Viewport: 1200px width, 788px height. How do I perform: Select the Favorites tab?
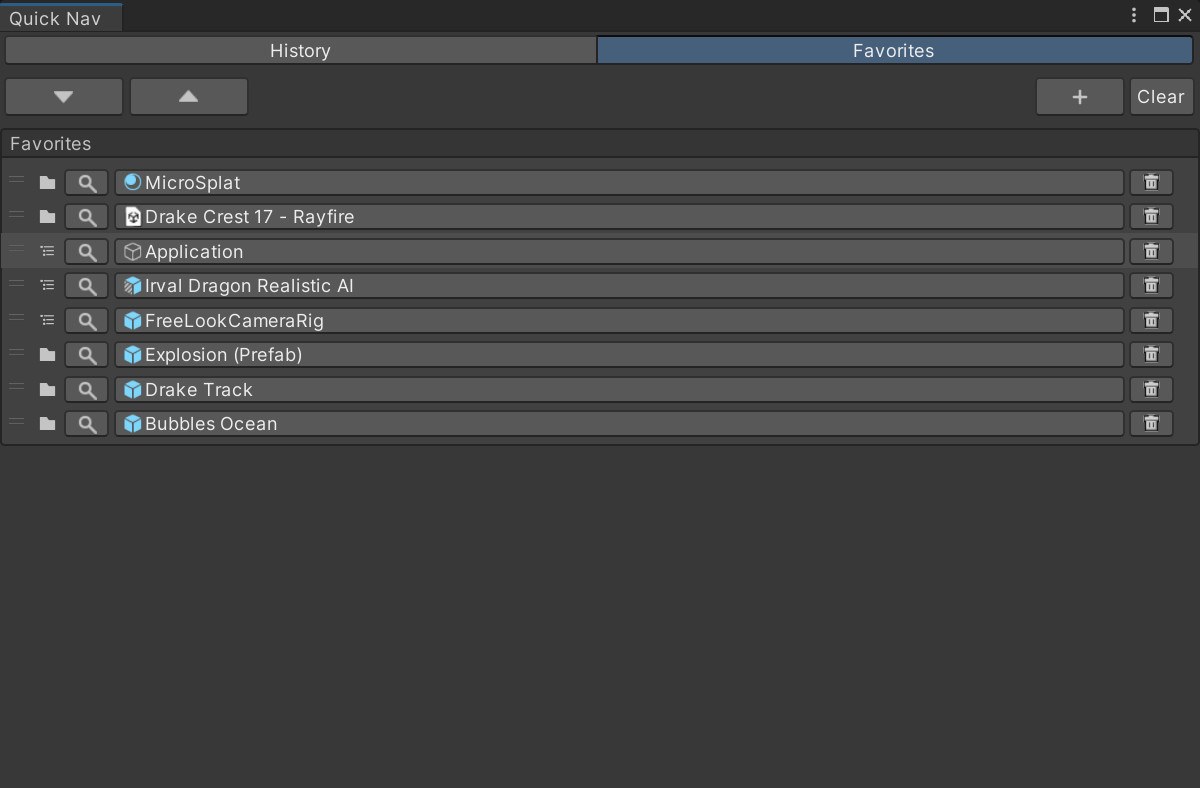click(x=894, y=50)
